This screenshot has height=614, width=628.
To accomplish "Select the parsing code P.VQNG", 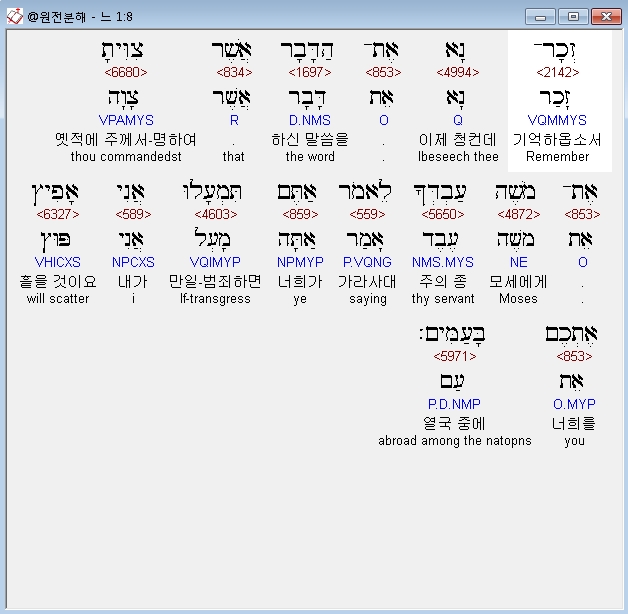I will click(x=367, y=262).
